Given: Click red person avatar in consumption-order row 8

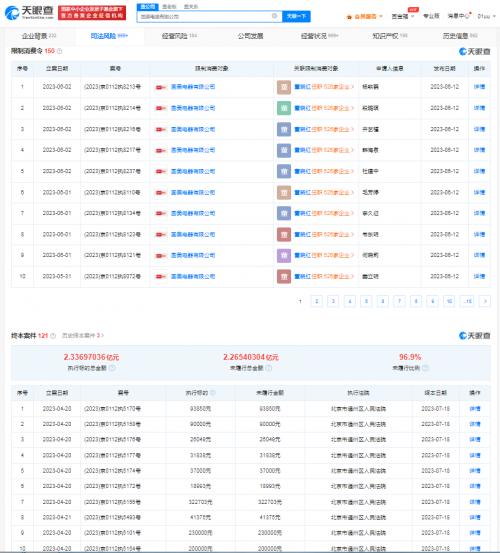Looking at the screenshot, I should pos(283,235).
